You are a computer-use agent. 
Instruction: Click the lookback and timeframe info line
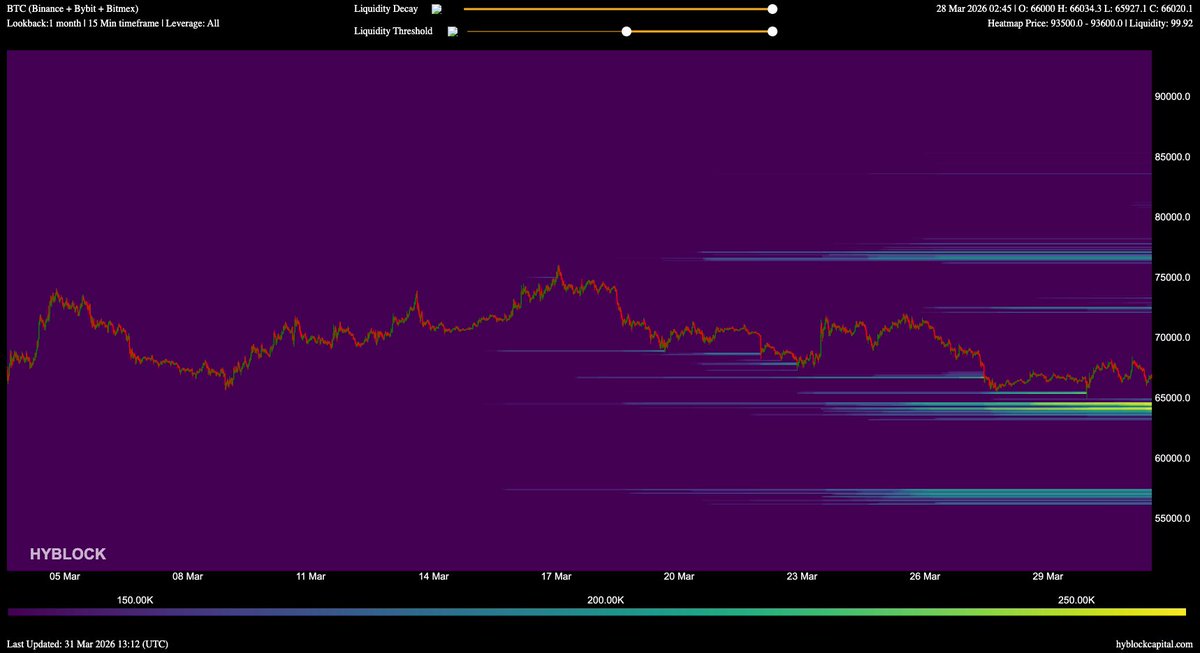pyautogui.click(x=113, y=22)
